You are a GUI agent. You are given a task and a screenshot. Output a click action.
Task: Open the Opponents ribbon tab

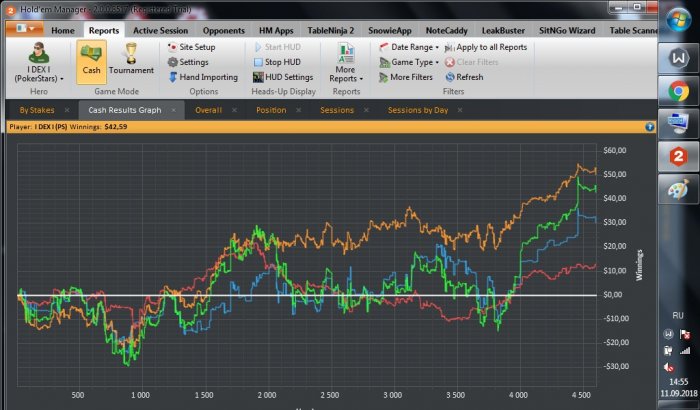click(x=224, y=31)
